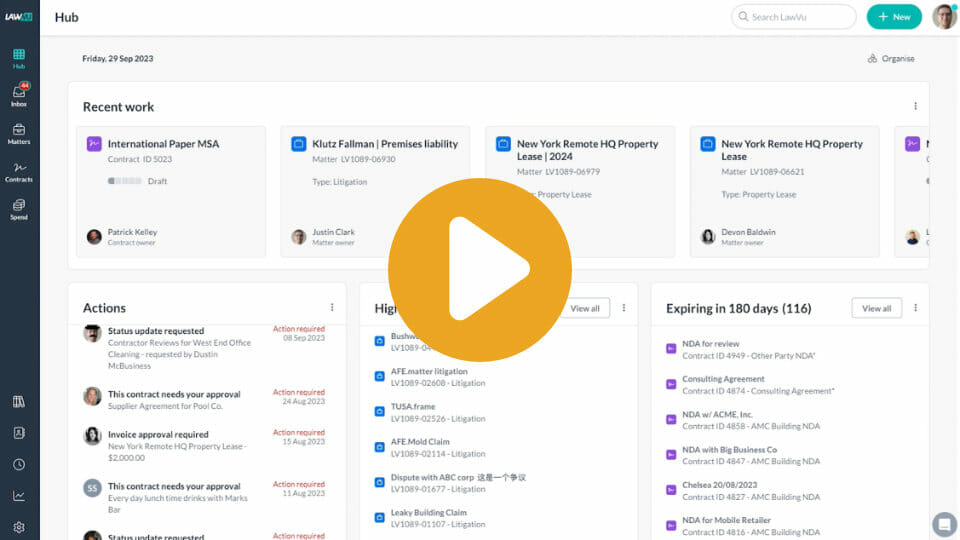Click Devon Baldwin's avatar
The image size is (960, 540).
(708, 236)
